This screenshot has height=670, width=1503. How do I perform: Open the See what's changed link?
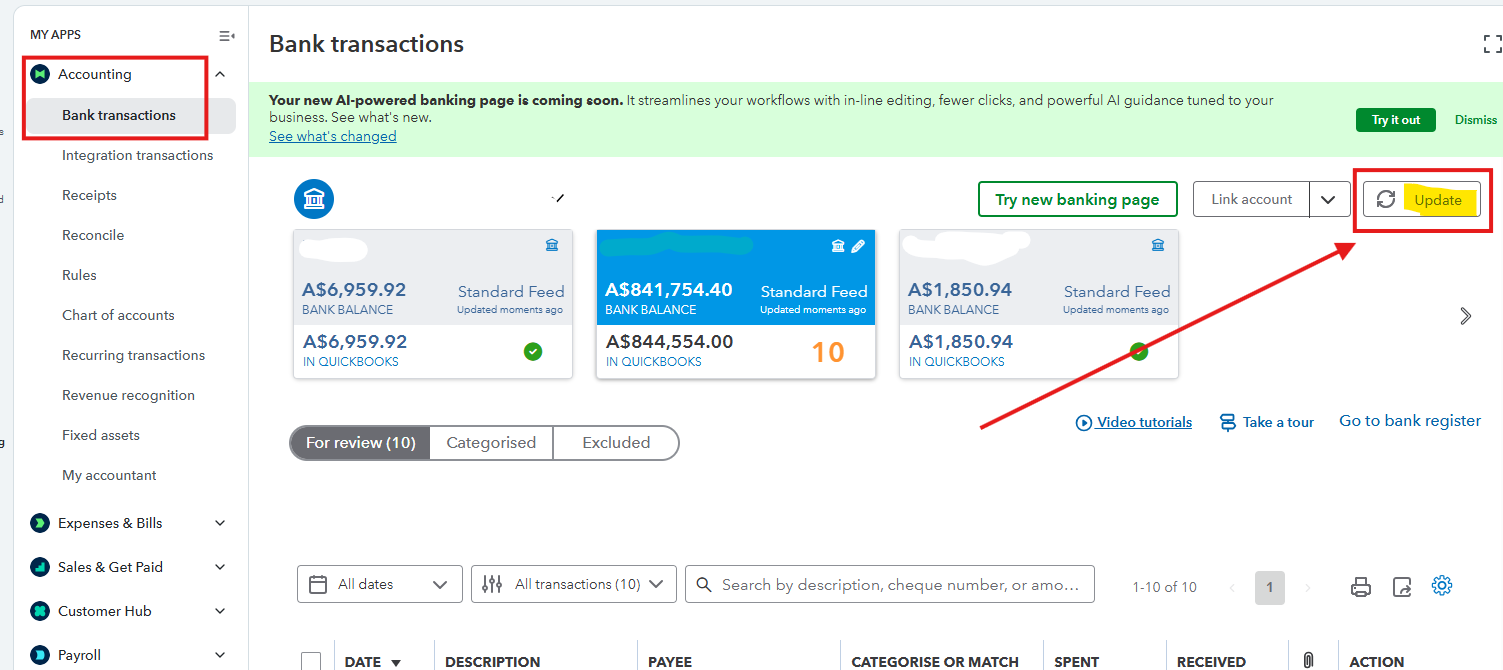point(332,136)
